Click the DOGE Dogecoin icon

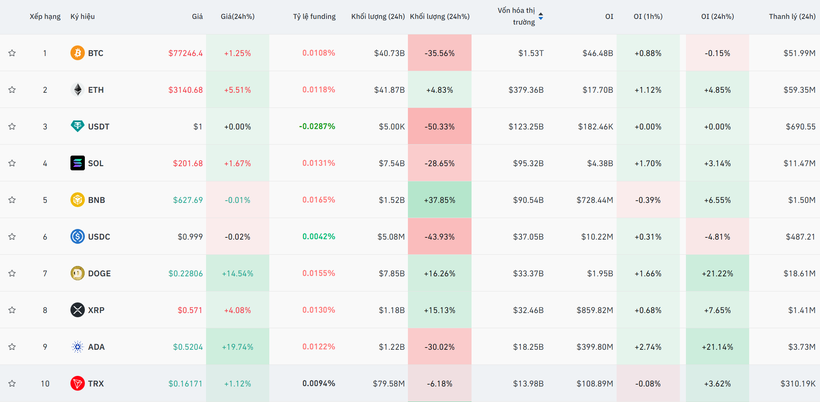77,273
